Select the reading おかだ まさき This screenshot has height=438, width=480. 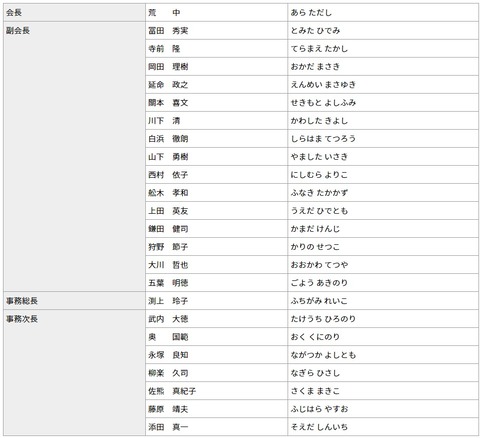tap(315, 67)
